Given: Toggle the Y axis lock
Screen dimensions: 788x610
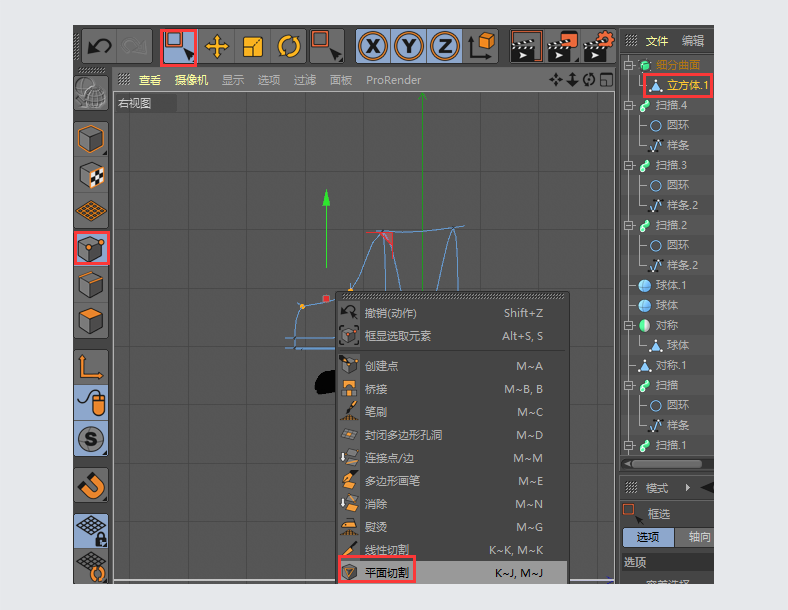Looking at the screenshot, I should pyautogui.click(x=409, y=47).
